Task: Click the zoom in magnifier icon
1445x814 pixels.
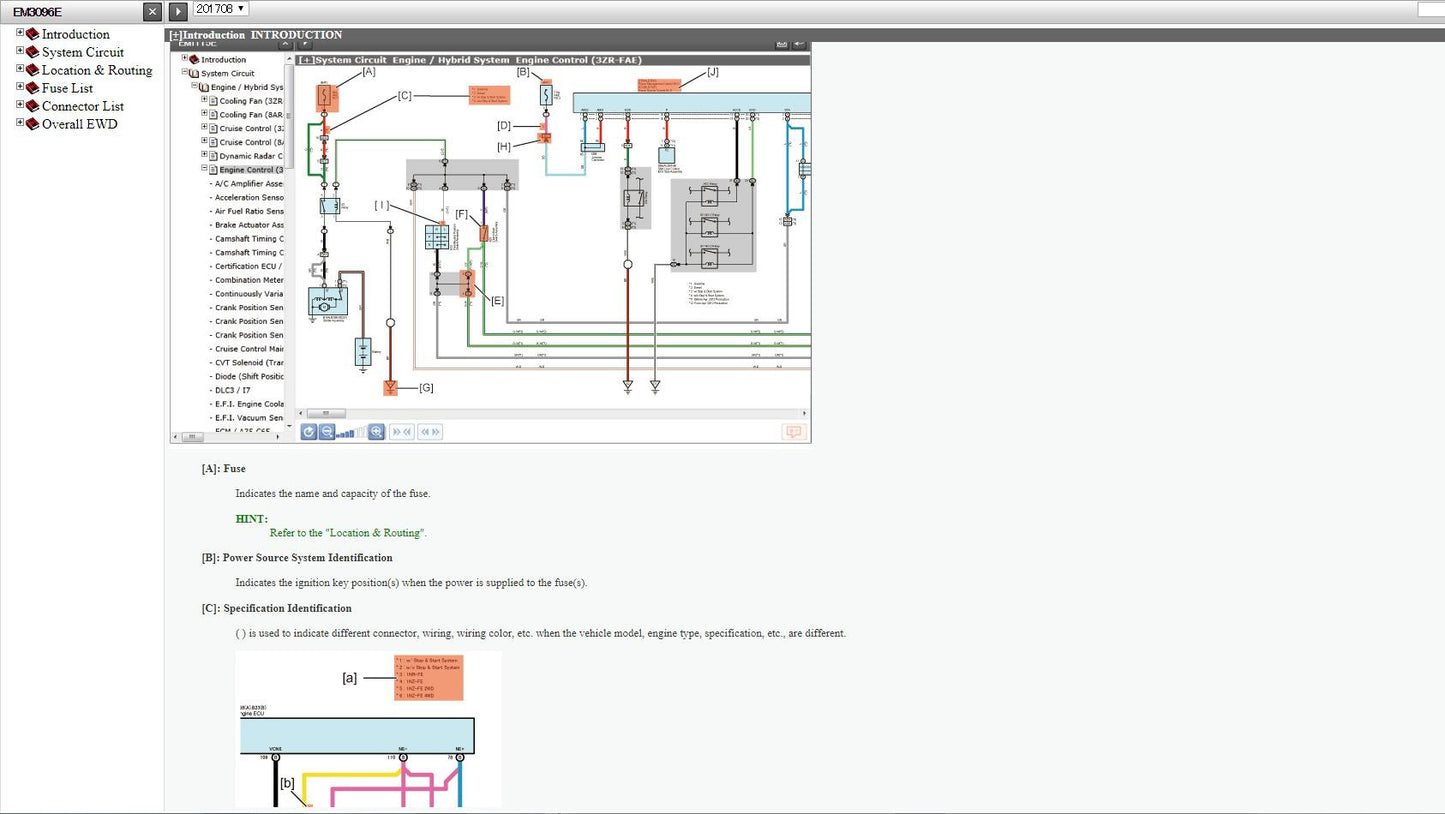Action: (376, 432)
